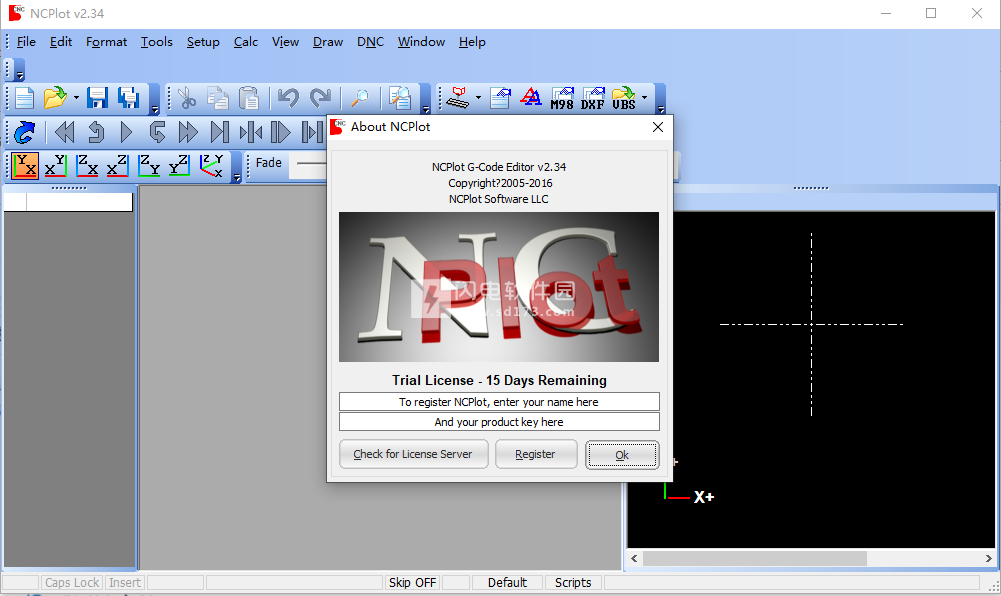Switch to the YZ plane view with blue right edge
Image resolution: width=1001 pixels, height=596 pixels.
point(179,165)
